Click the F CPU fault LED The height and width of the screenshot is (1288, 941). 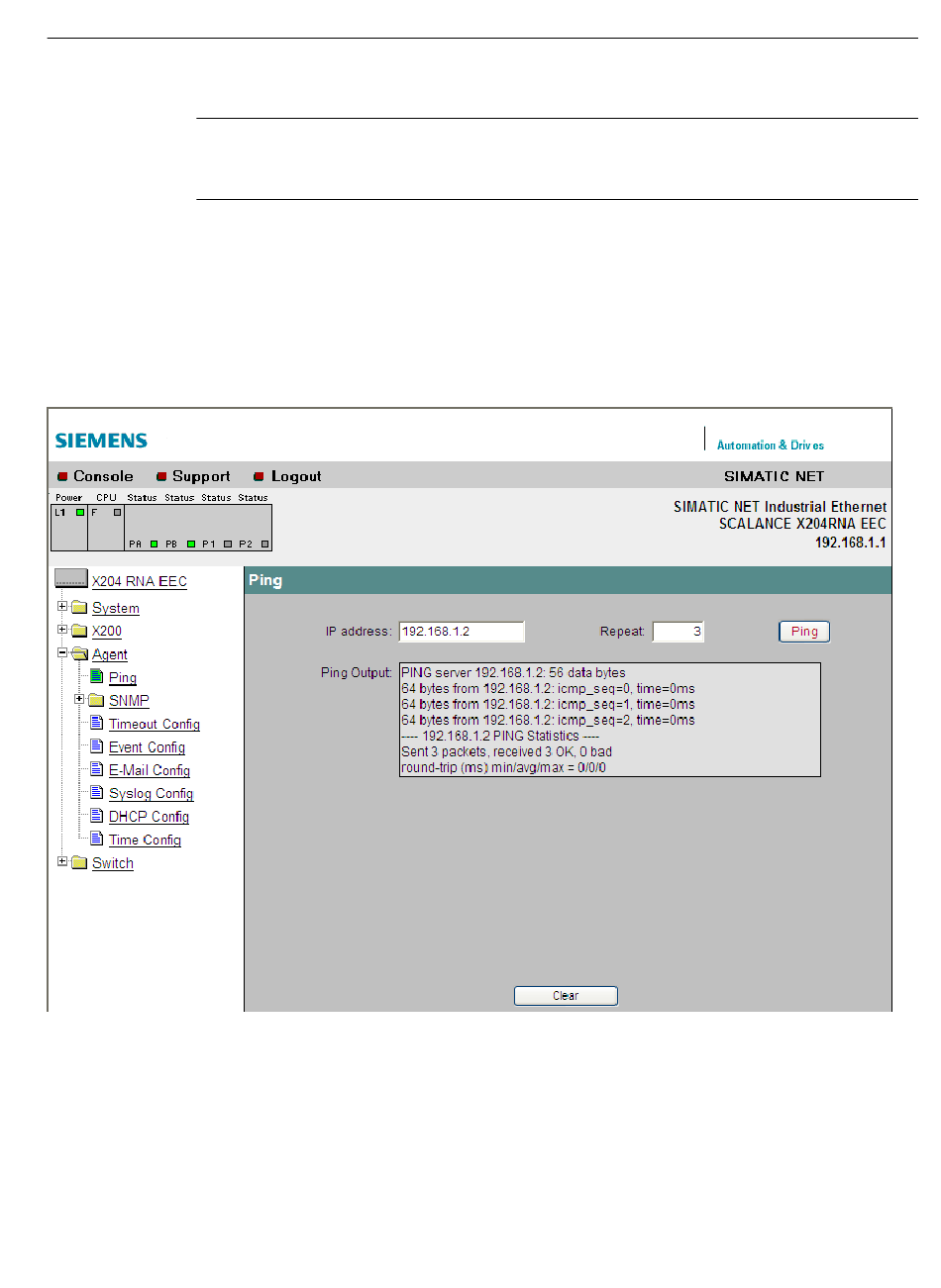pyautogui.click(x=117, y=513)
